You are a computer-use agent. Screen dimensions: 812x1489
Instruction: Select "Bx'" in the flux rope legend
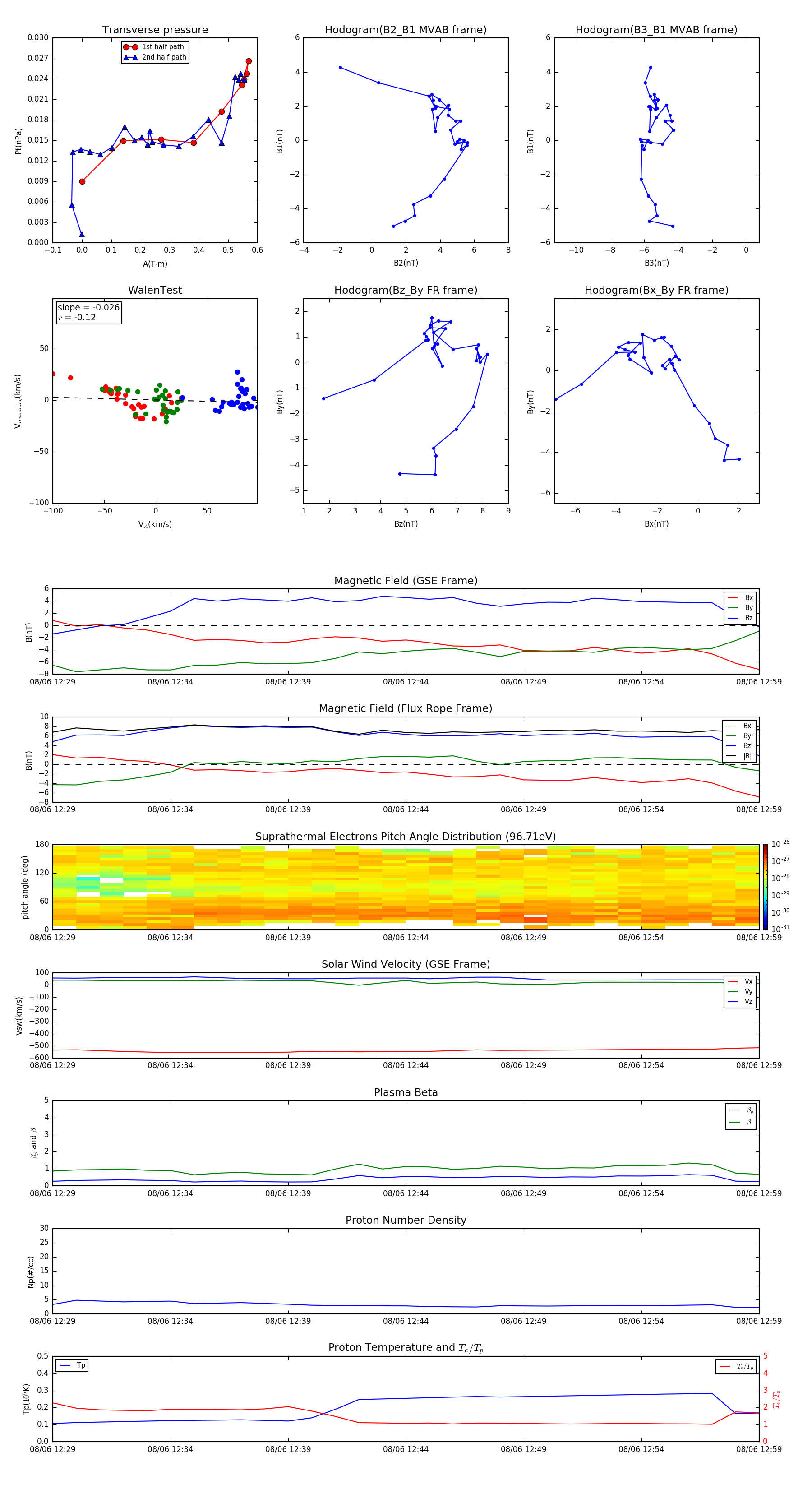click(x=740, y=726)
